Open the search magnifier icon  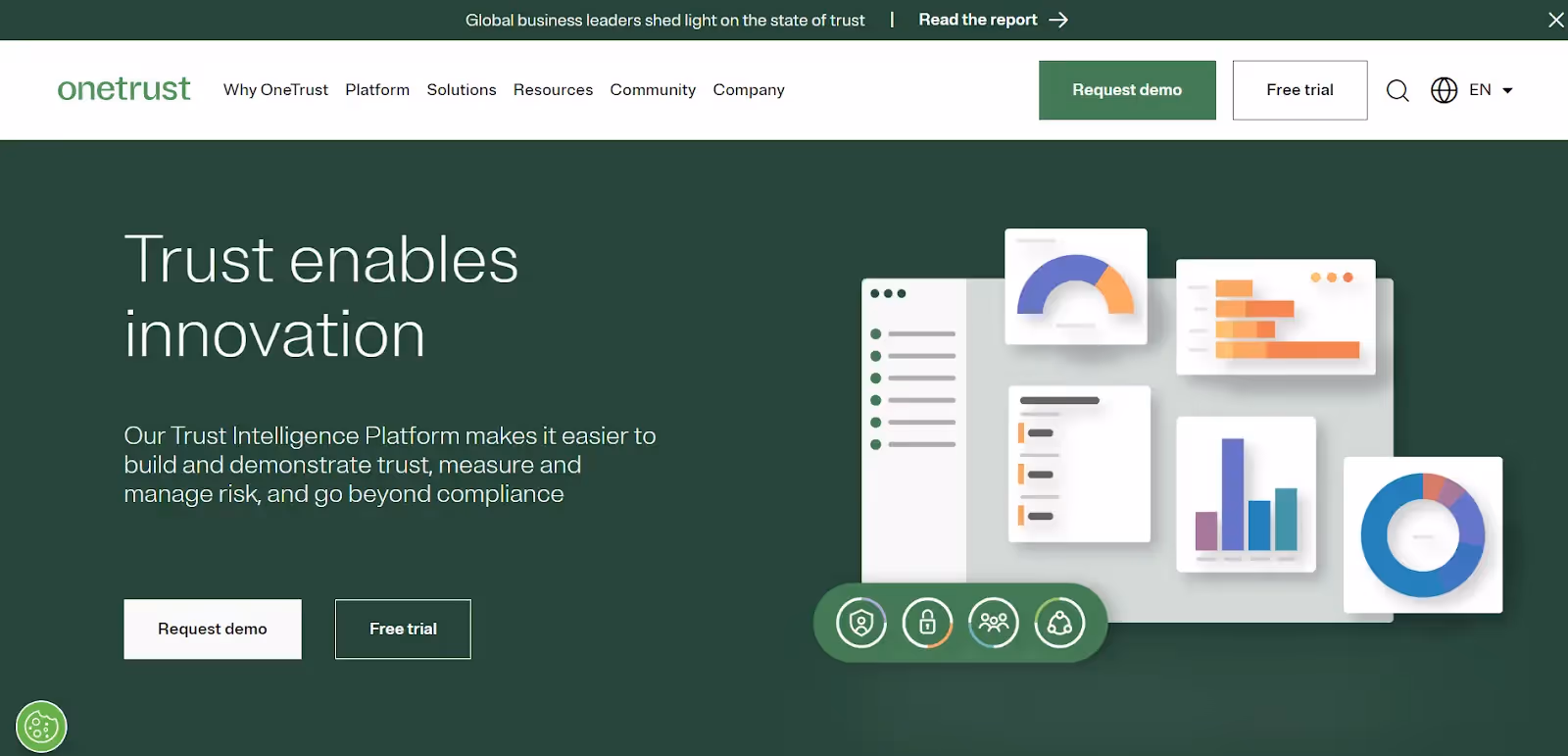pos(1397,90)
